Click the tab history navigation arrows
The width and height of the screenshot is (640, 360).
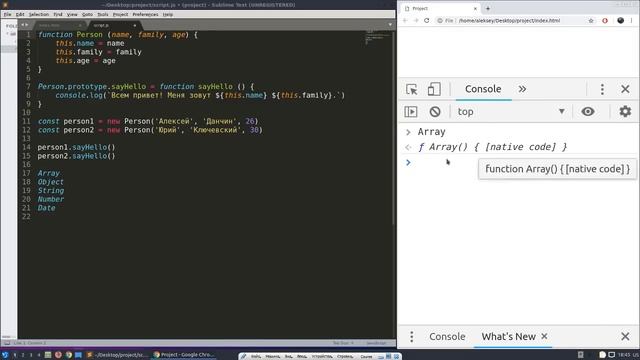(x=24, y=25)
